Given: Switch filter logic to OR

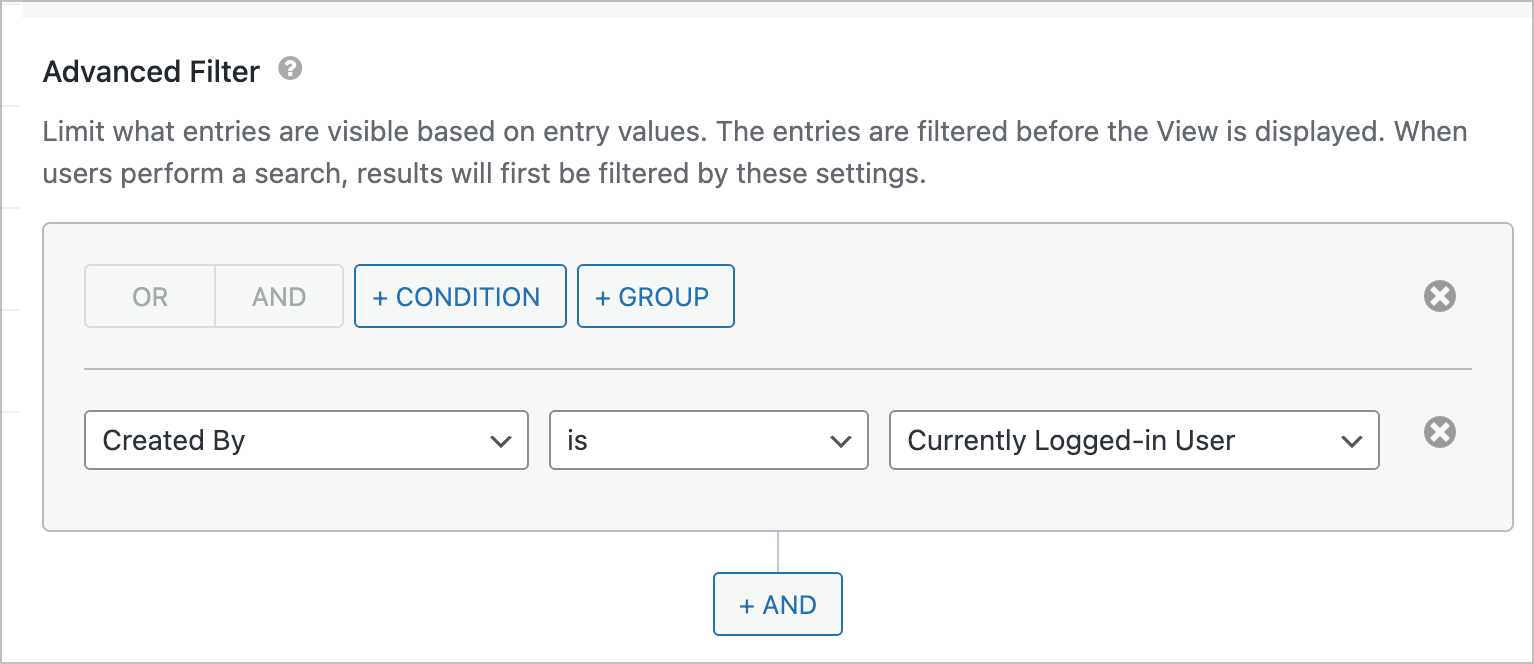Looking at the screenshot, I should click(x=148, y=295).
